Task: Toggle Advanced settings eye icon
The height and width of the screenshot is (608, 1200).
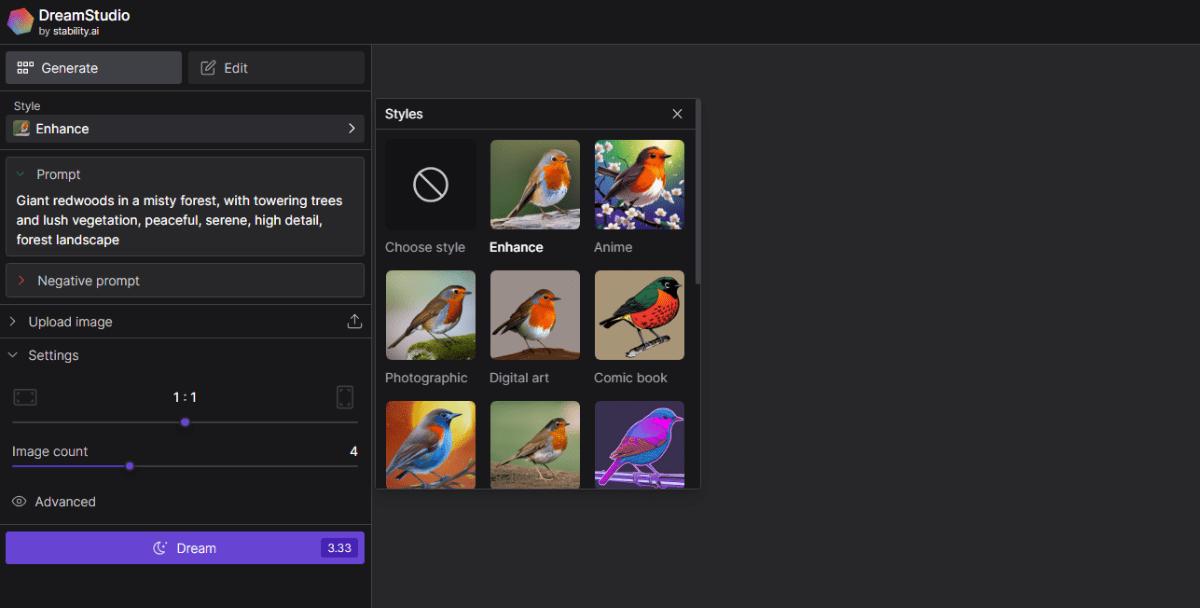Action: (x=19, y=502)
